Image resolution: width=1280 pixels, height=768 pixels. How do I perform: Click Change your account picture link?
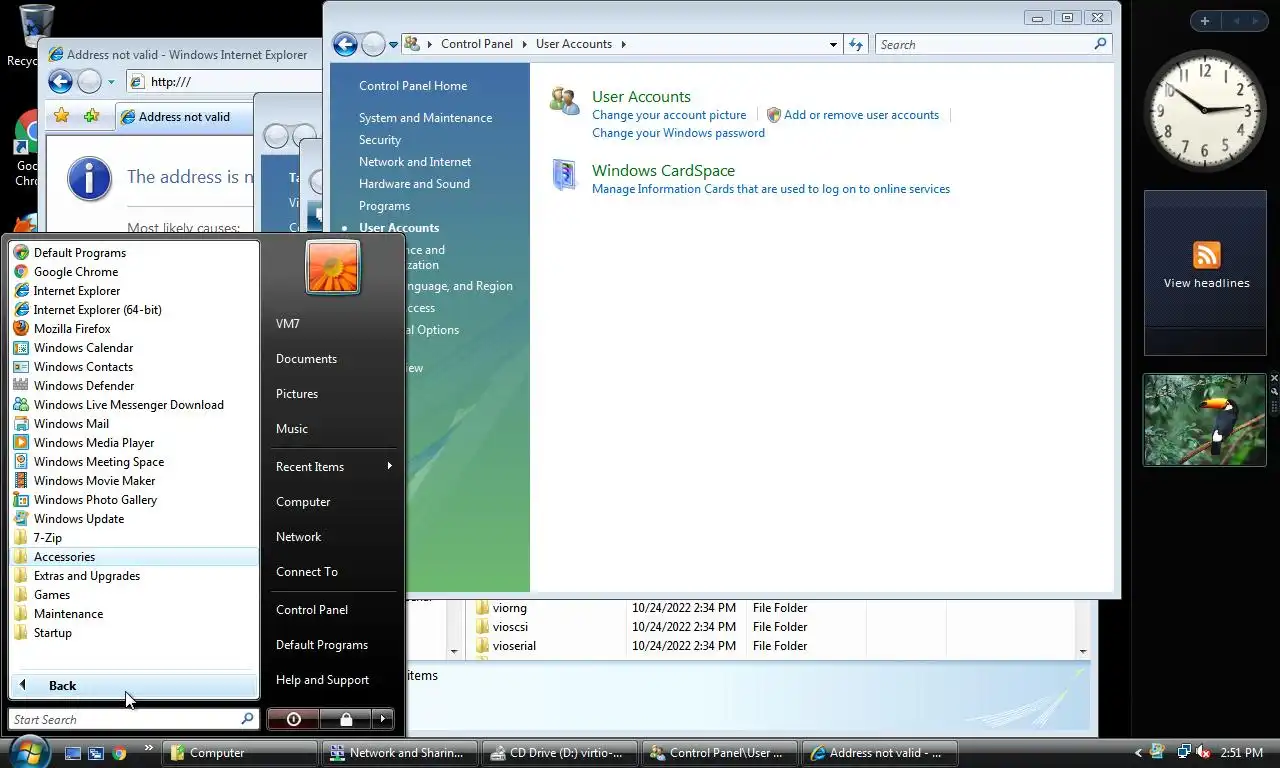(x=669, y=115)
